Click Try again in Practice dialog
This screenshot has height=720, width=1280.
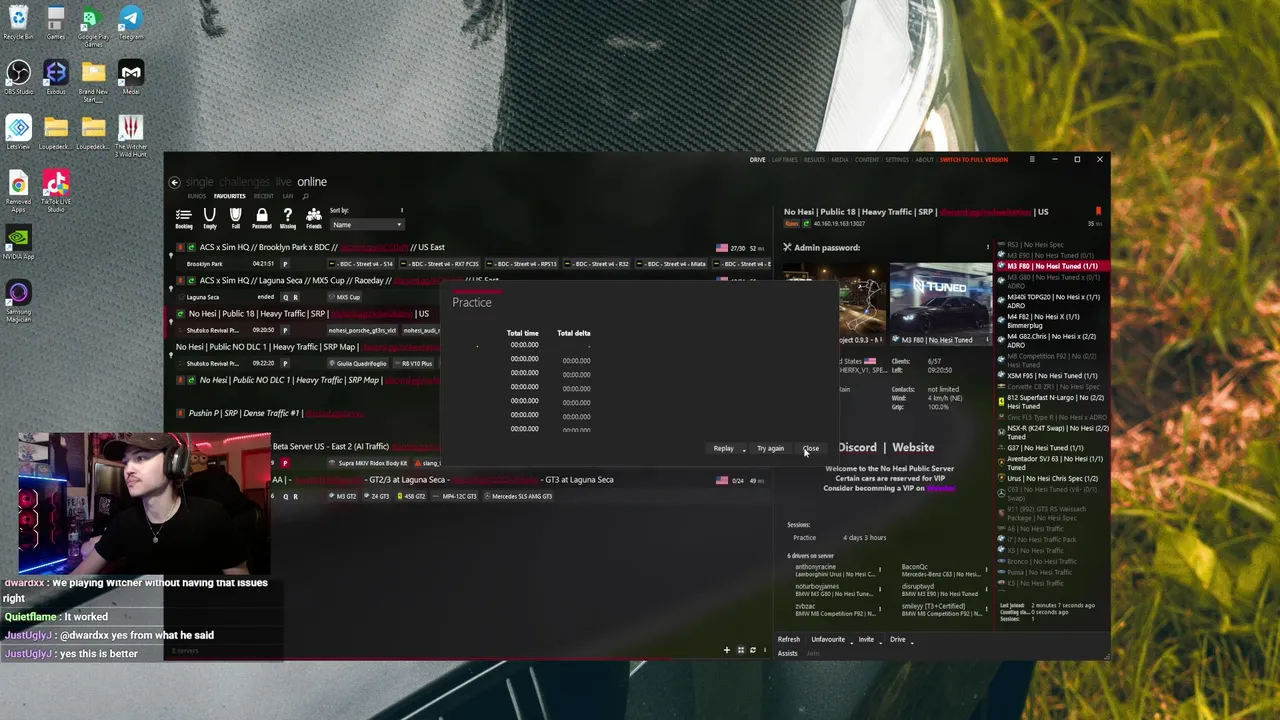770,448
